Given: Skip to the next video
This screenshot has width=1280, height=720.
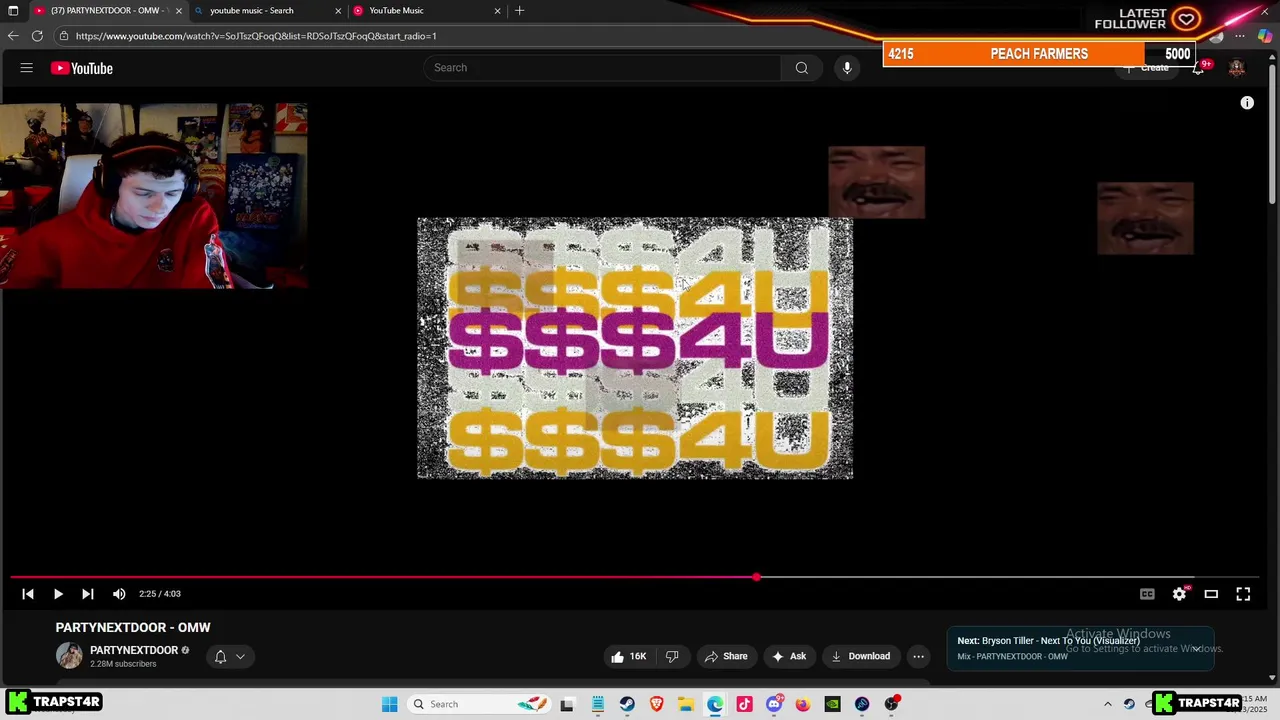Looking at the screenshot, I should point(88,594).
